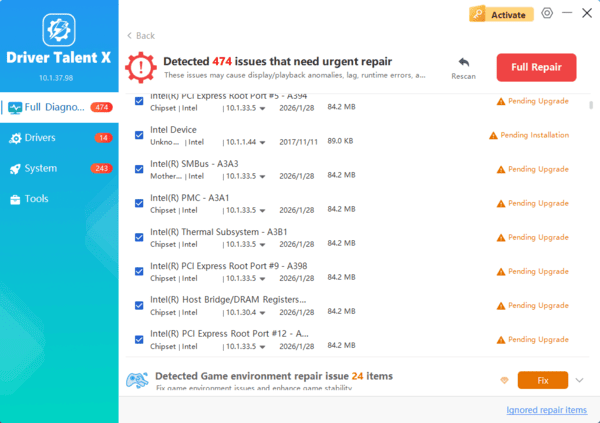Open version dropdown for Intel PMC - A3A1
The width and height of the screenshot is (600, 423).
(x=262, y=210)
